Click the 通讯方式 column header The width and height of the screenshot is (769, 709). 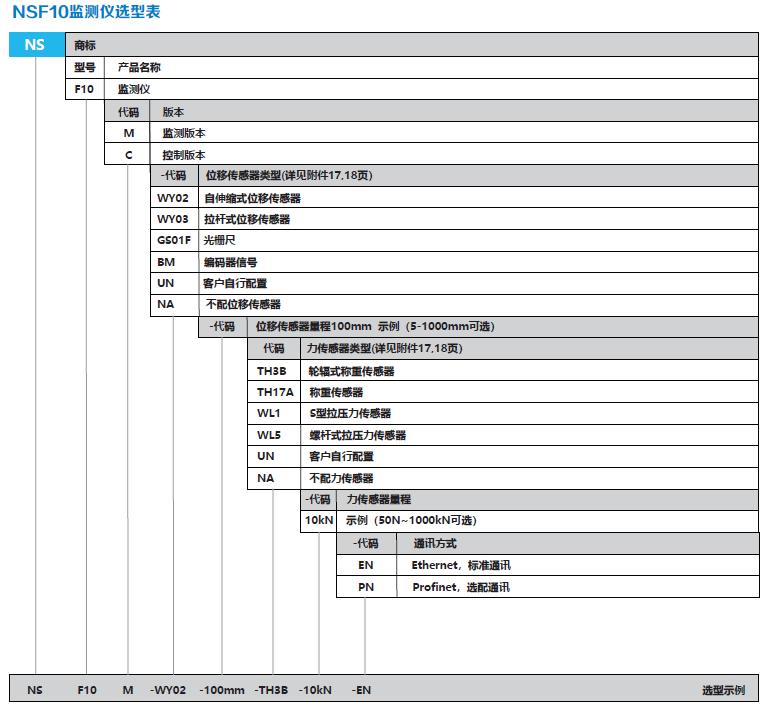coord(434,543)
